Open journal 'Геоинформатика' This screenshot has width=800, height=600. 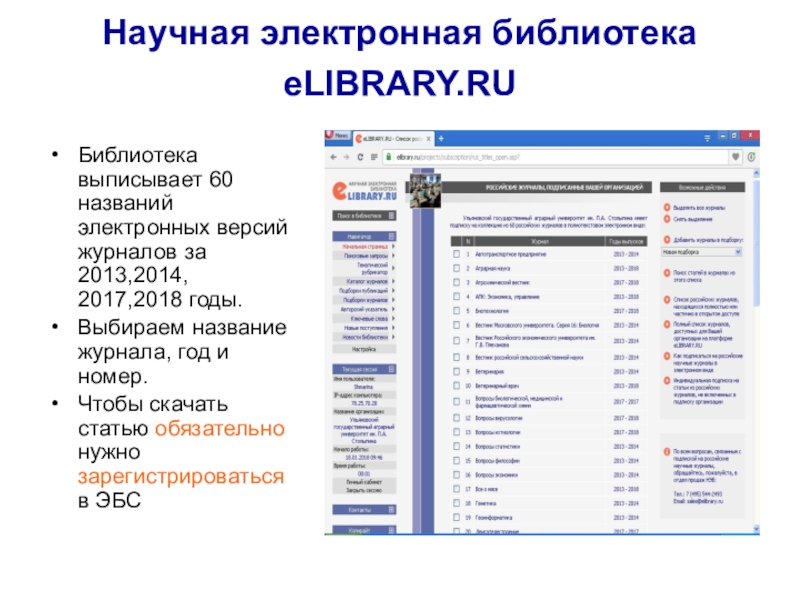pyautogui.click(x=493, y=517)
